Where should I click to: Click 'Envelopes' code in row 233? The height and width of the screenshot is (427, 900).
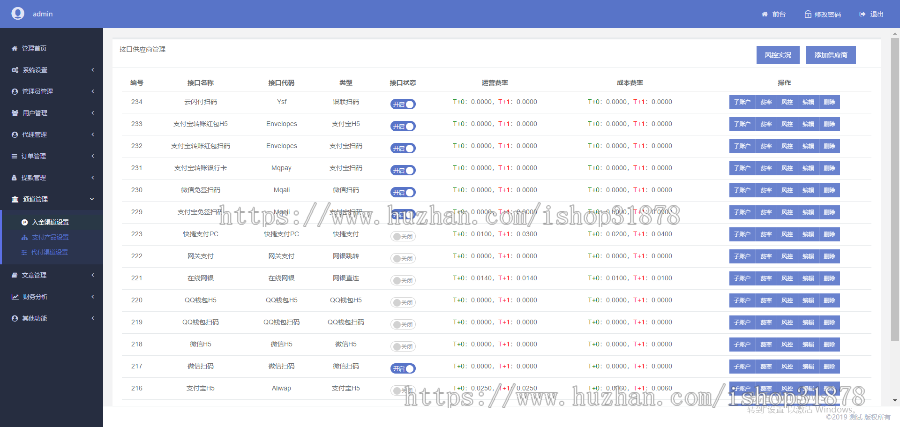point(281,124)
